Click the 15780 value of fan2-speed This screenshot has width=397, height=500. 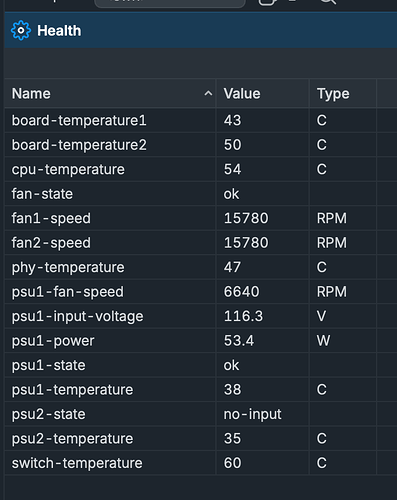(246, 243)
